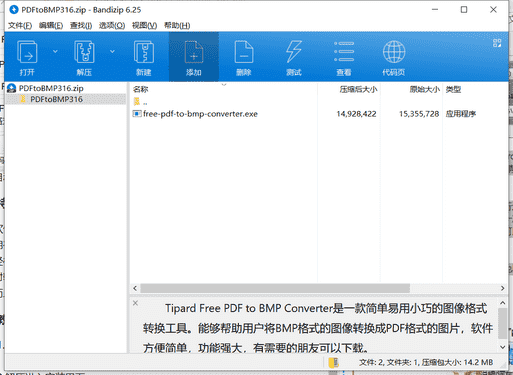Click horizontal scrollbar right arrow
Viewport: 513px width, 375px height.
(502, 288)
